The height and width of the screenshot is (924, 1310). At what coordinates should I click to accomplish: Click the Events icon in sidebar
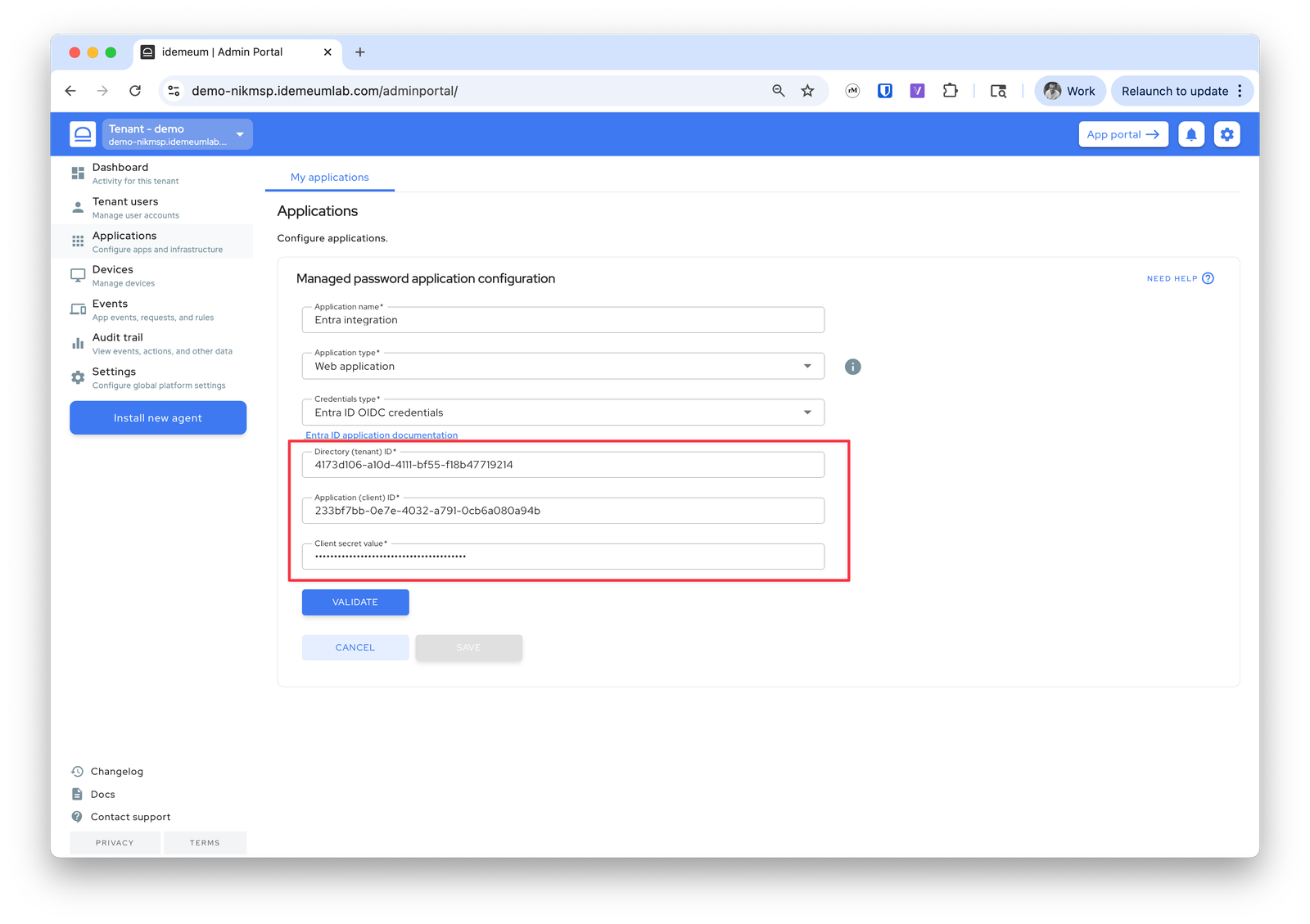[x=78, y=309]
